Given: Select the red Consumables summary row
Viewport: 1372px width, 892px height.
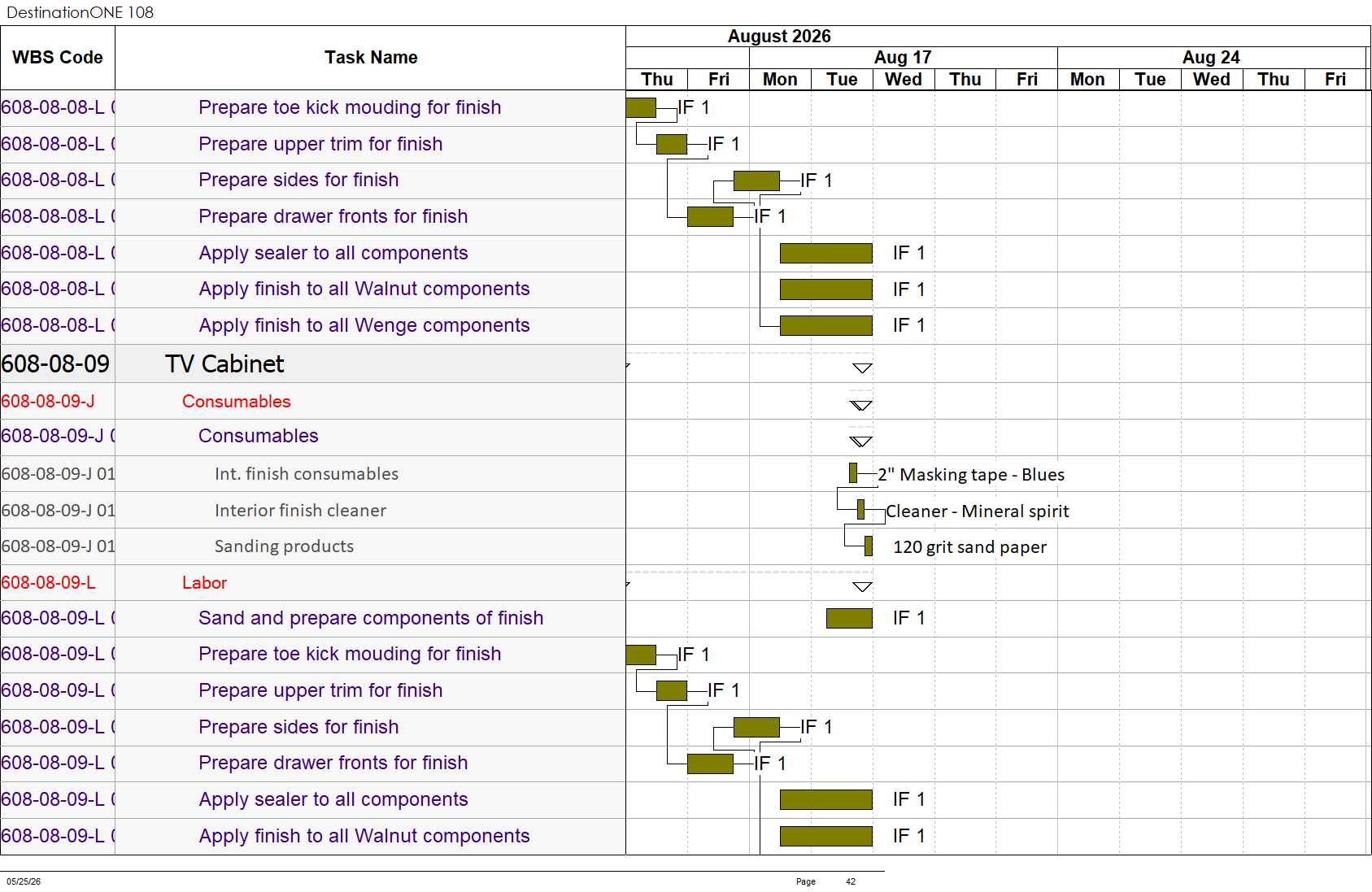Looking at the screenshot, I should point(237,402).
